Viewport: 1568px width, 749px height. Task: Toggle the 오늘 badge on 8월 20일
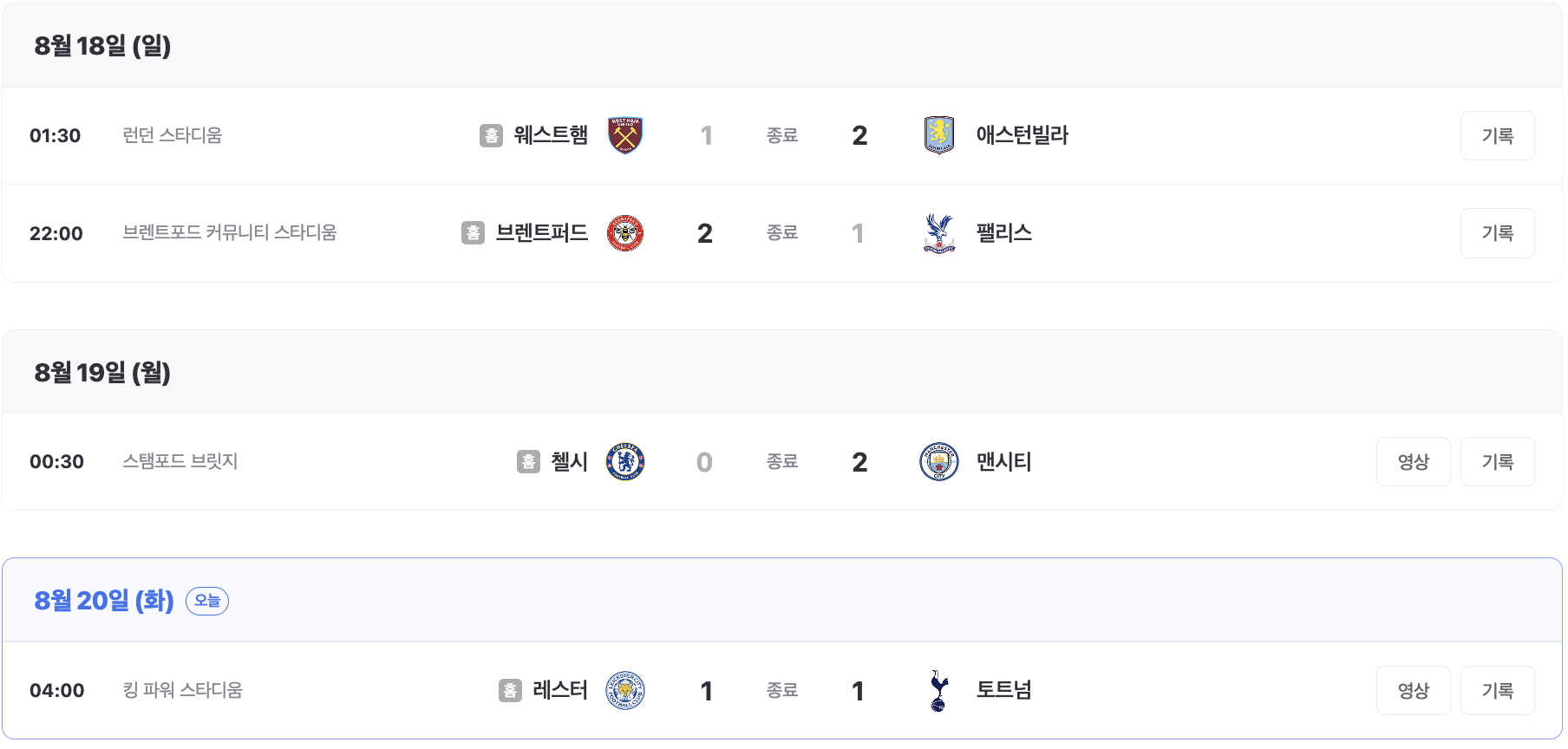pos(207,600)
